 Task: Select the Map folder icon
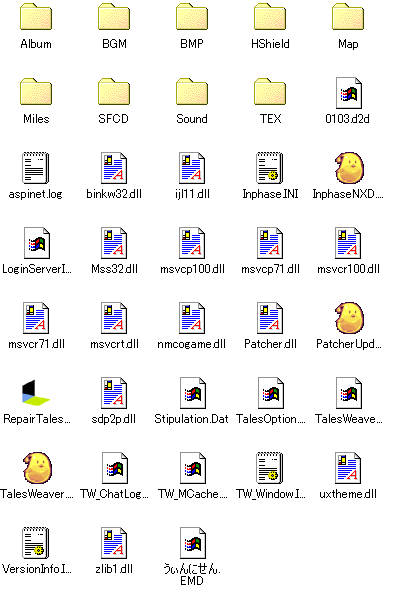348,17
